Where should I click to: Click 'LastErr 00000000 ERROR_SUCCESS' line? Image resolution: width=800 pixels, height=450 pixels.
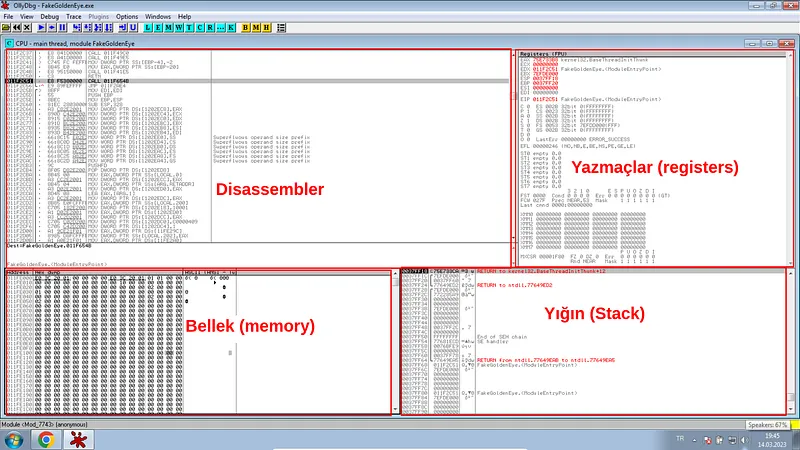tap(582, 139)
